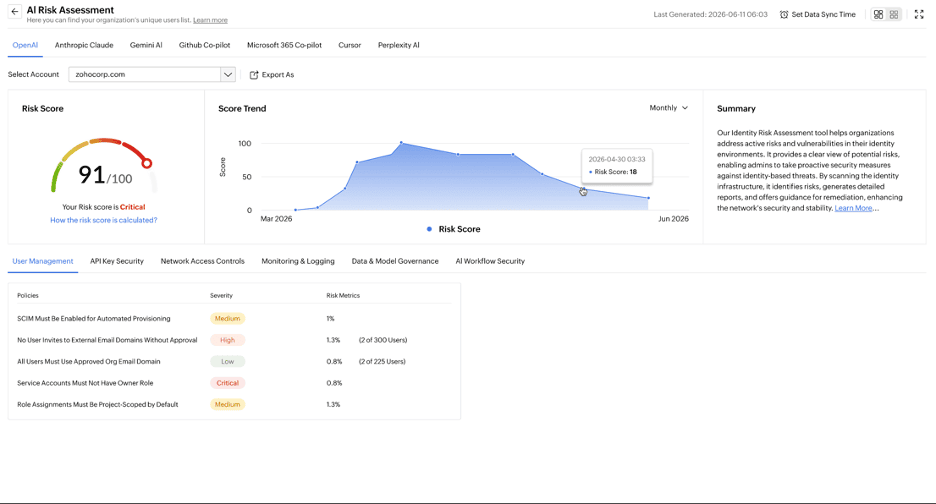Click the Policies column header
This screenshot has height=504, width=936.
27,296
